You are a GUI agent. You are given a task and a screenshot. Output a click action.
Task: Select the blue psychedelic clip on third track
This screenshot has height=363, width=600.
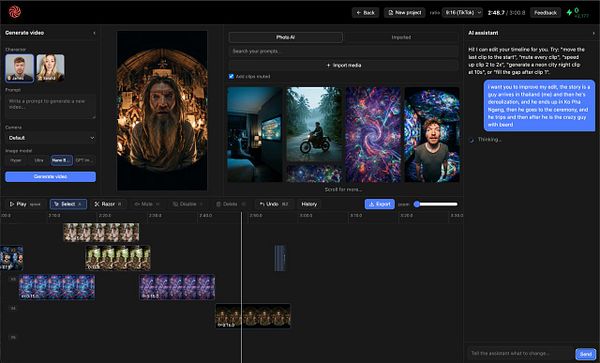point(57,287)
